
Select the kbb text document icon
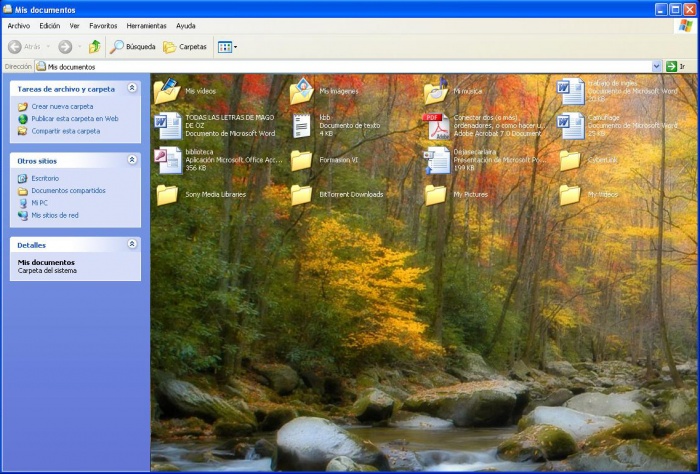click(302, 126)
